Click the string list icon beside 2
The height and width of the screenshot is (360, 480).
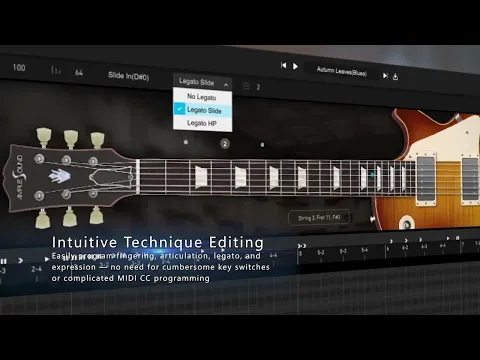(x=246, y=86)
